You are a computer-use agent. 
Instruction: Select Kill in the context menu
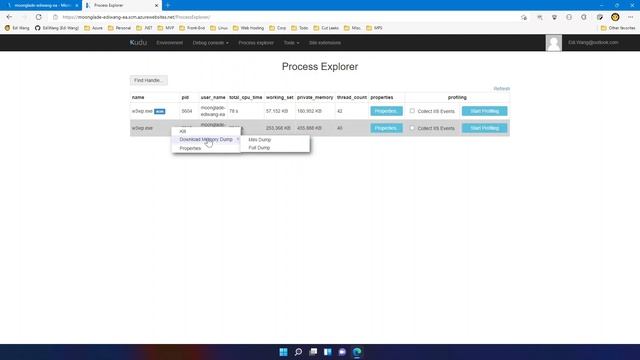point(206,131)
